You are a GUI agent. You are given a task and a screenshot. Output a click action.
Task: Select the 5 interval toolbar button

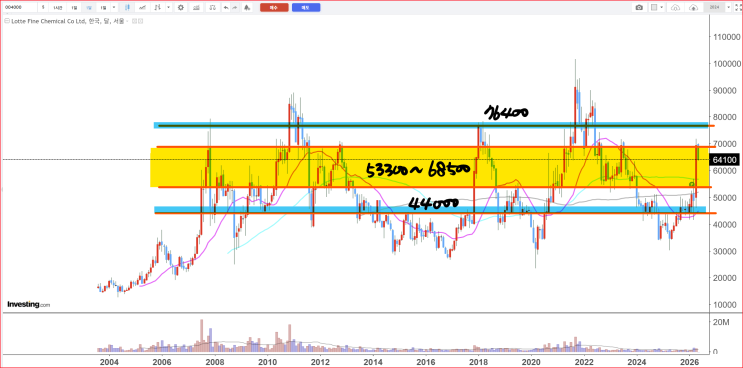[43, 7]
